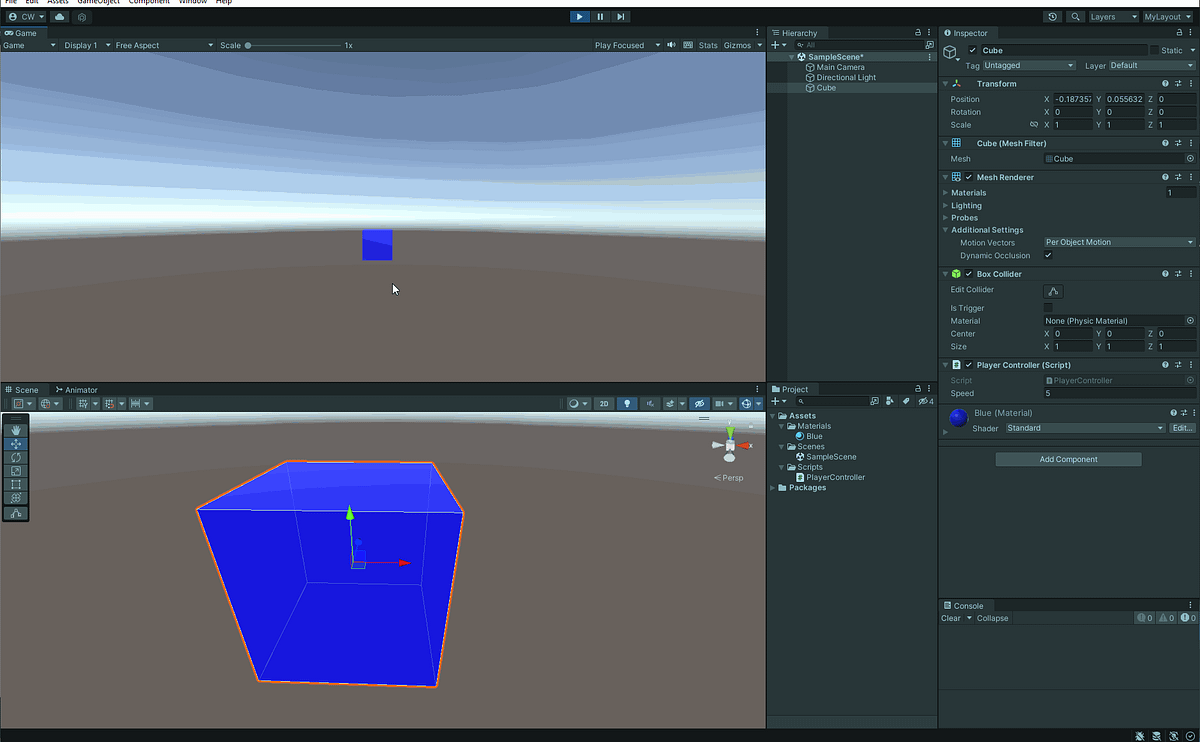Click the Box Collider component icon
This screenshot has height=742, width=1200.
click(x=958, y=273)
